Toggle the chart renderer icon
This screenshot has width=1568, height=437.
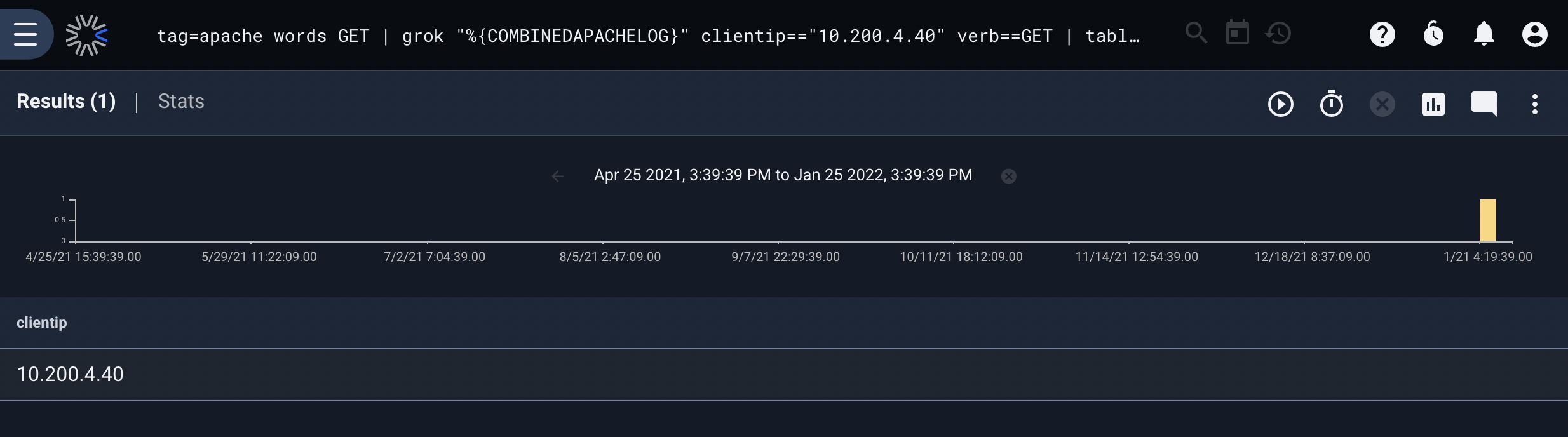(1433, 104)
